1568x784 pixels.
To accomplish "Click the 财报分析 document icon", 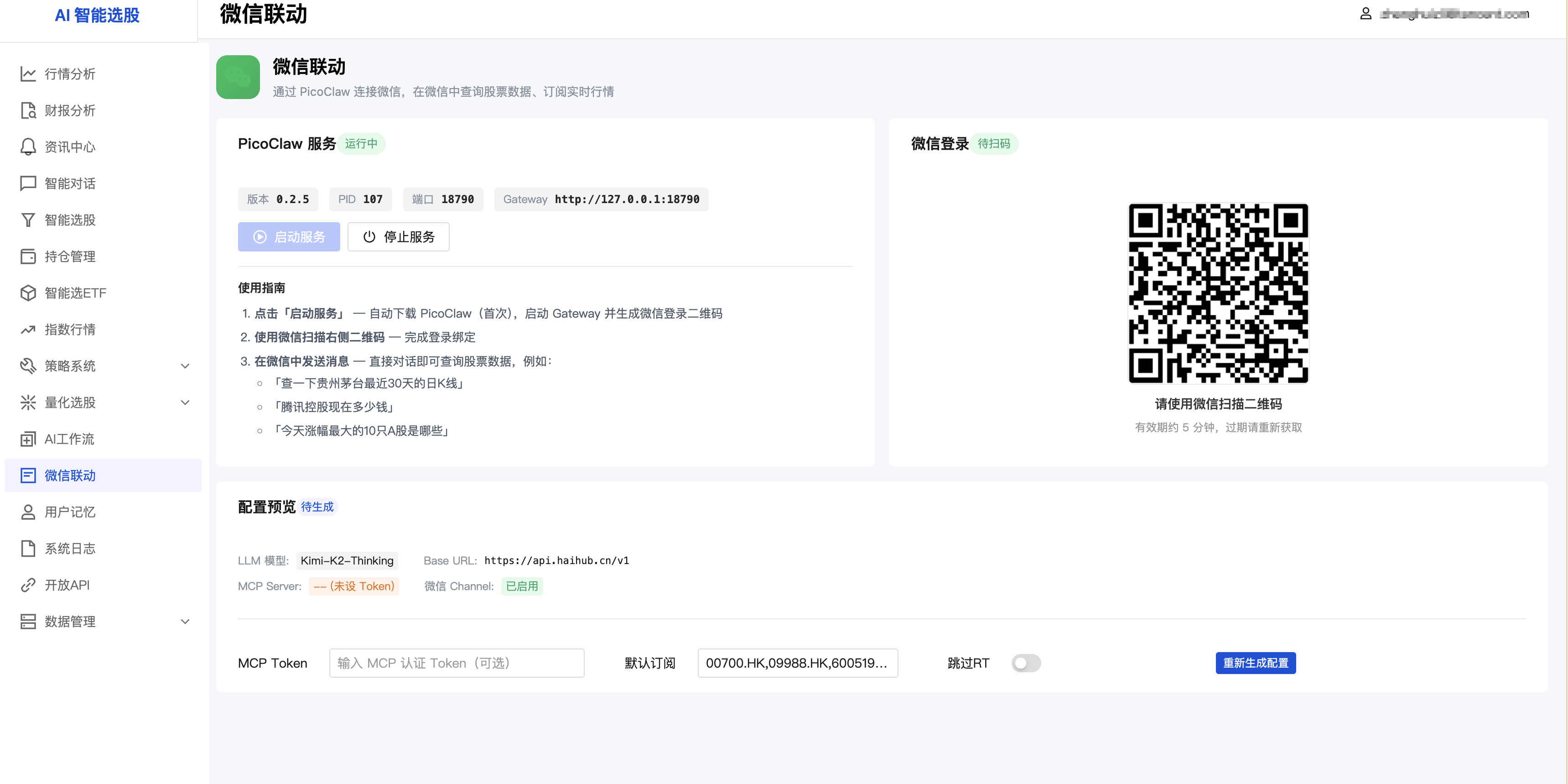I will 28,110.
